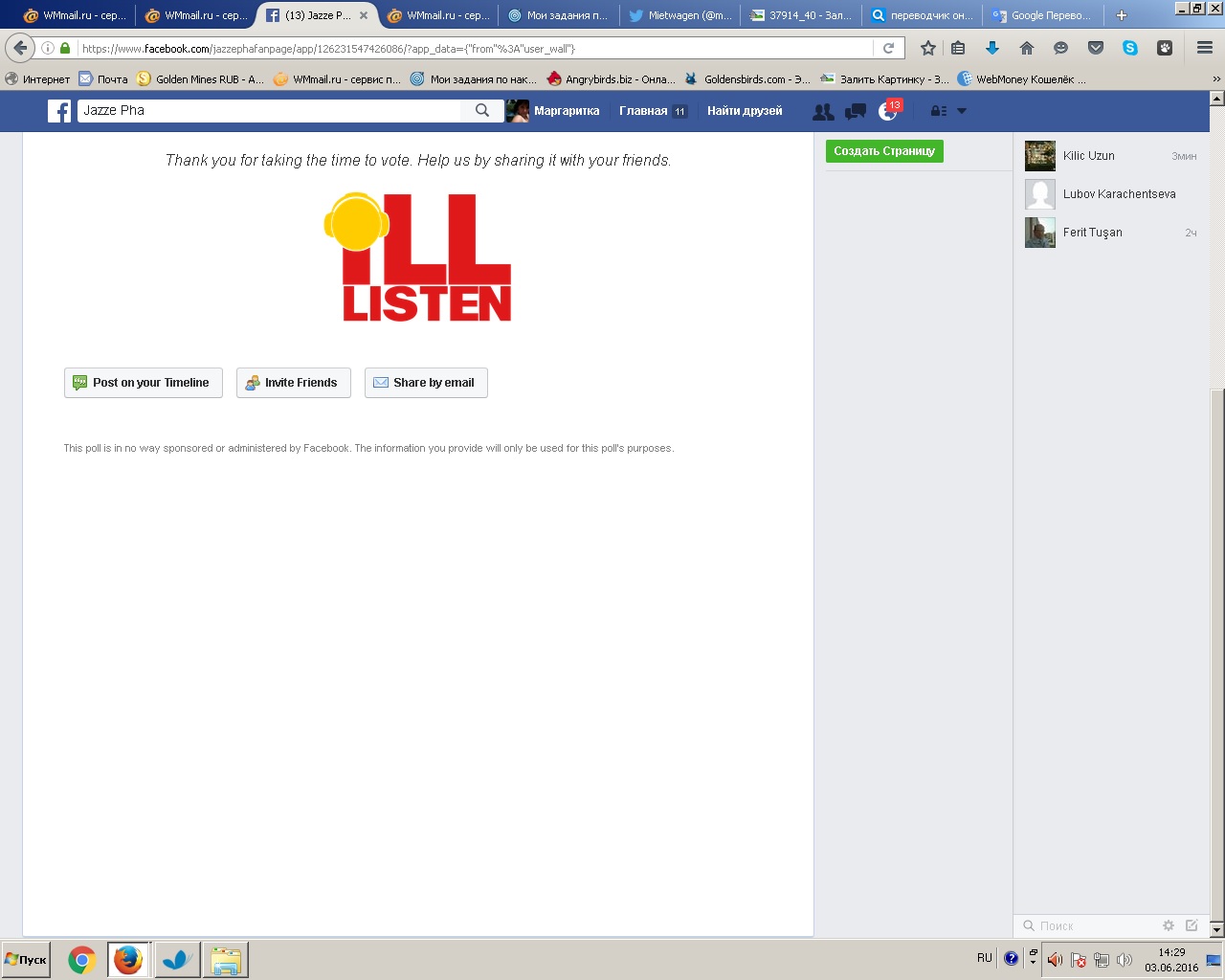Screen dimensions: 1225x980
Task: Click Share by email button
Action: [x=426, y=383]
